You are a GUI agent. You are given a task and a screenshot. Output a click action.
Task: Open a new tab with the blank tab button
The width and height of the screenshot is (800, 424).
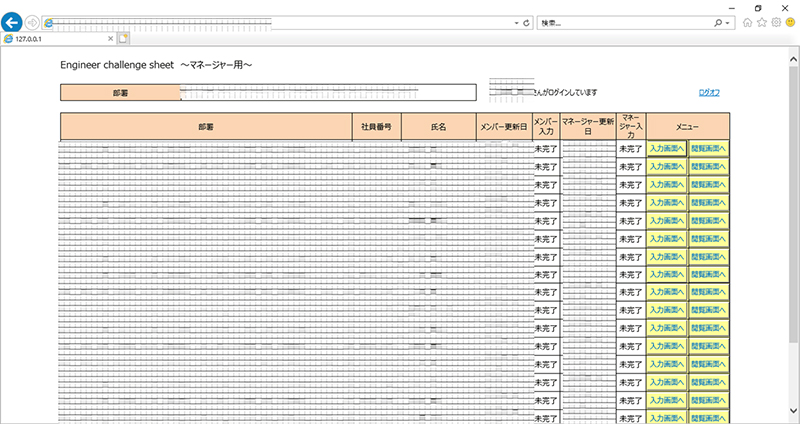coord(123,39)
